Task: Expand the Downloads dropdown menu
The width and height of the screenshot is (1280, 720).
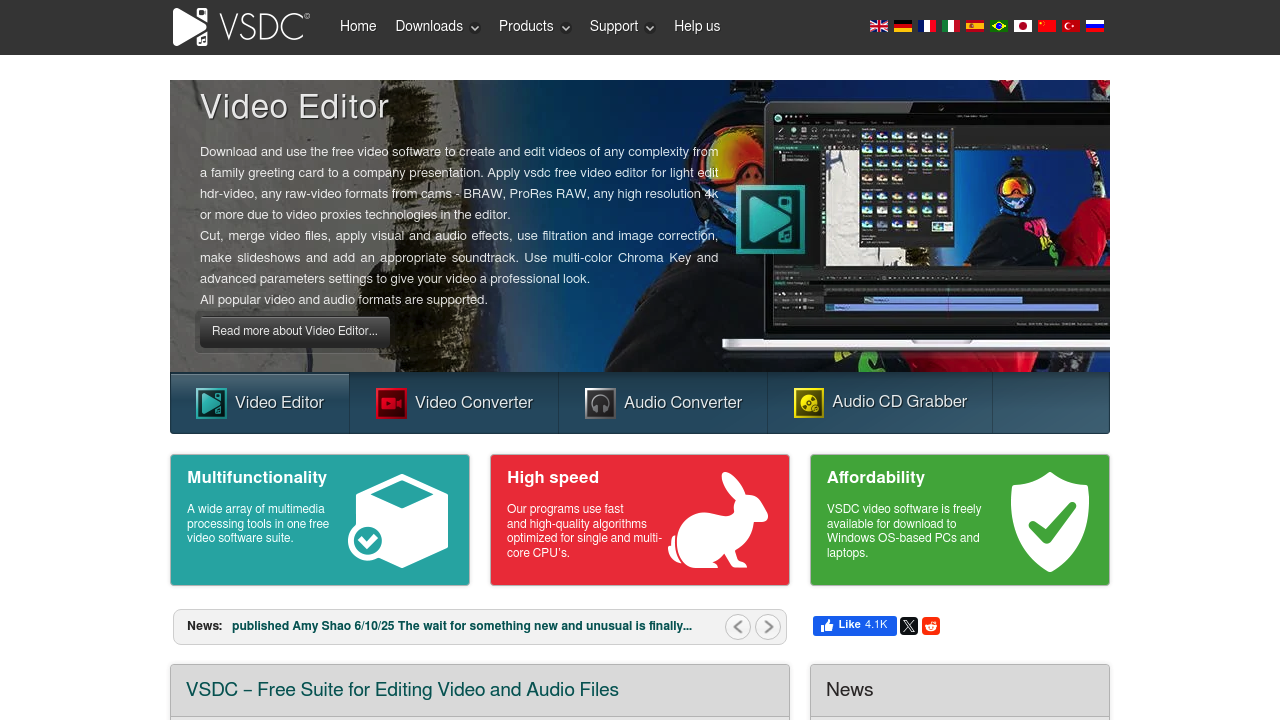Action: point(437,27)
